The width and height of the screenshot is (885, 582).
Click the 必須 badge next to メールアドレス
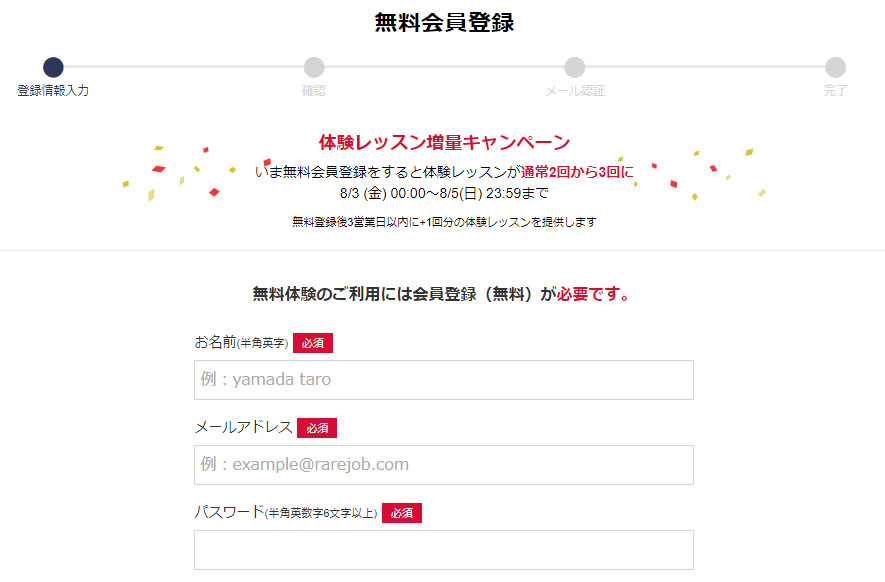(317, 428)
